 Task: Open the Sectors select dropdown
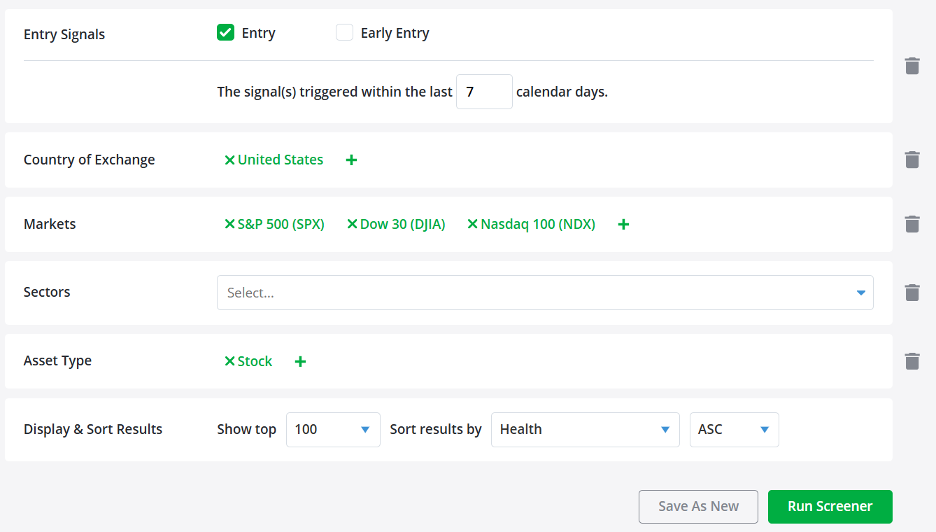click(x=545, y=293)
